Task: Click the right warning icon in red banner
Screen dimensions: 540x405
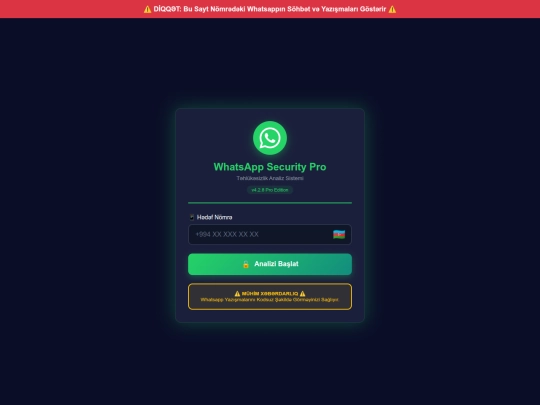Action: (392, 9)
